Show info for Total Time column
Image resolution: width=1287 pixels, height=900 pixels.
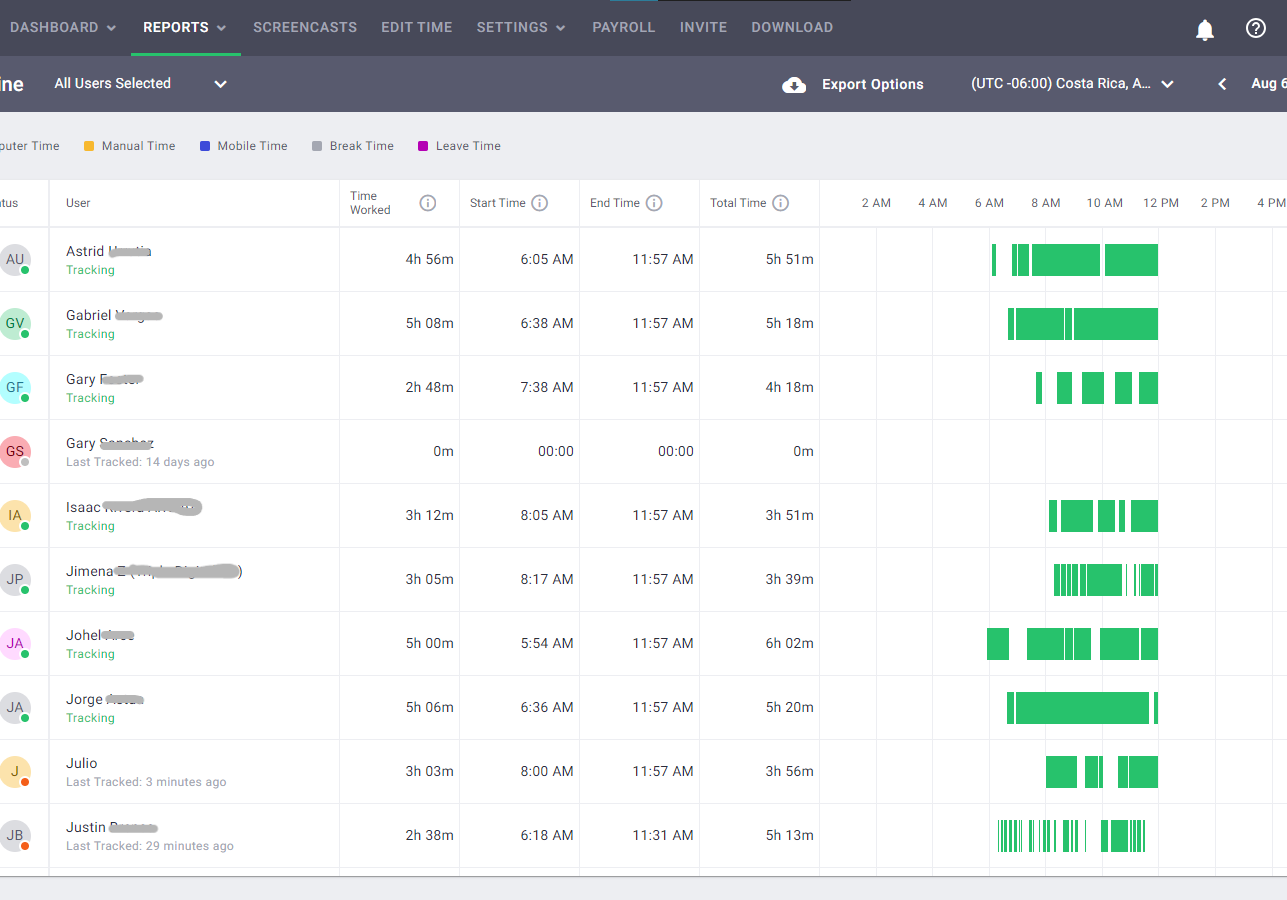click(781, 203)
